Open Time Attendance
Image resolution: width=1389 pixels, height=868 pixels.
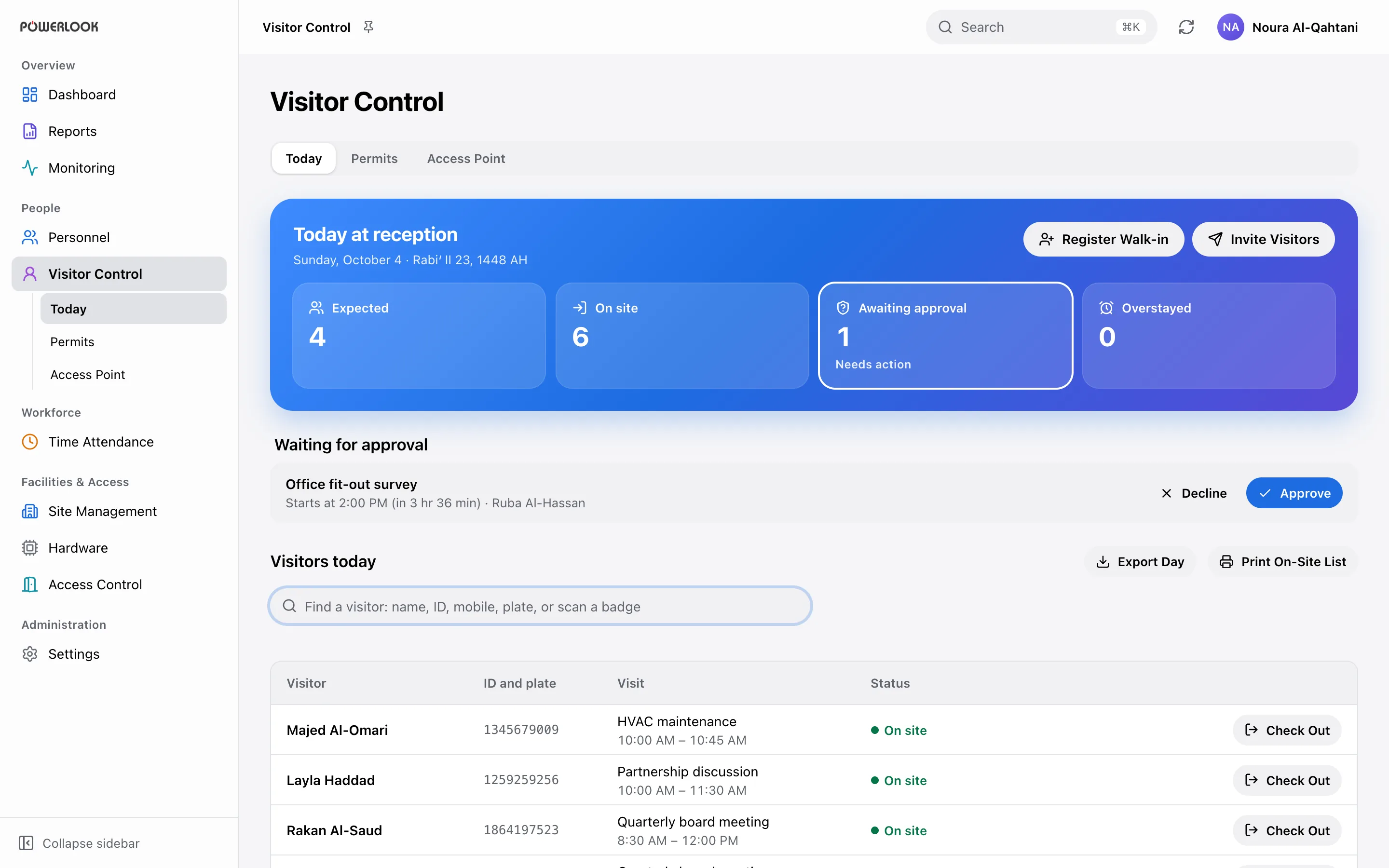click(119, 442)
